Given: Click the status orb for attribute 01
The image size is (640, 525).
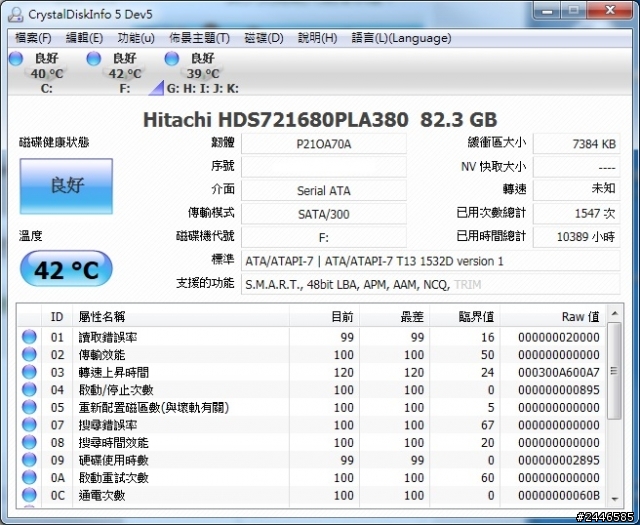Looking at the screenshot, I should coord(30,338).
